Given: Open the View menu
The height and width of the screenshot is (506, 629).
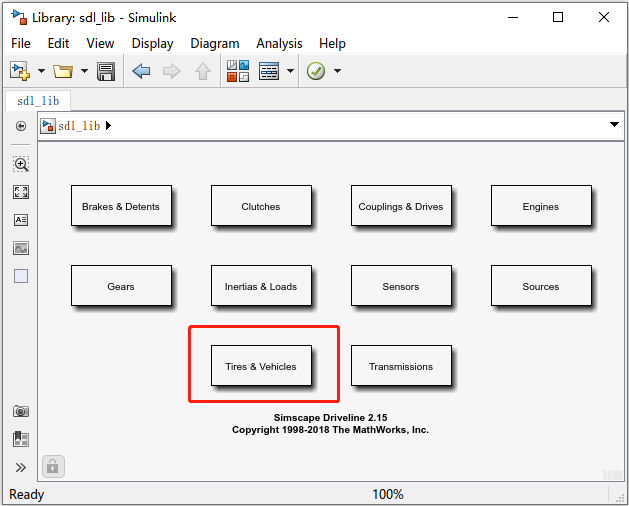Looking at the screenshot, I should click(100, 43).
